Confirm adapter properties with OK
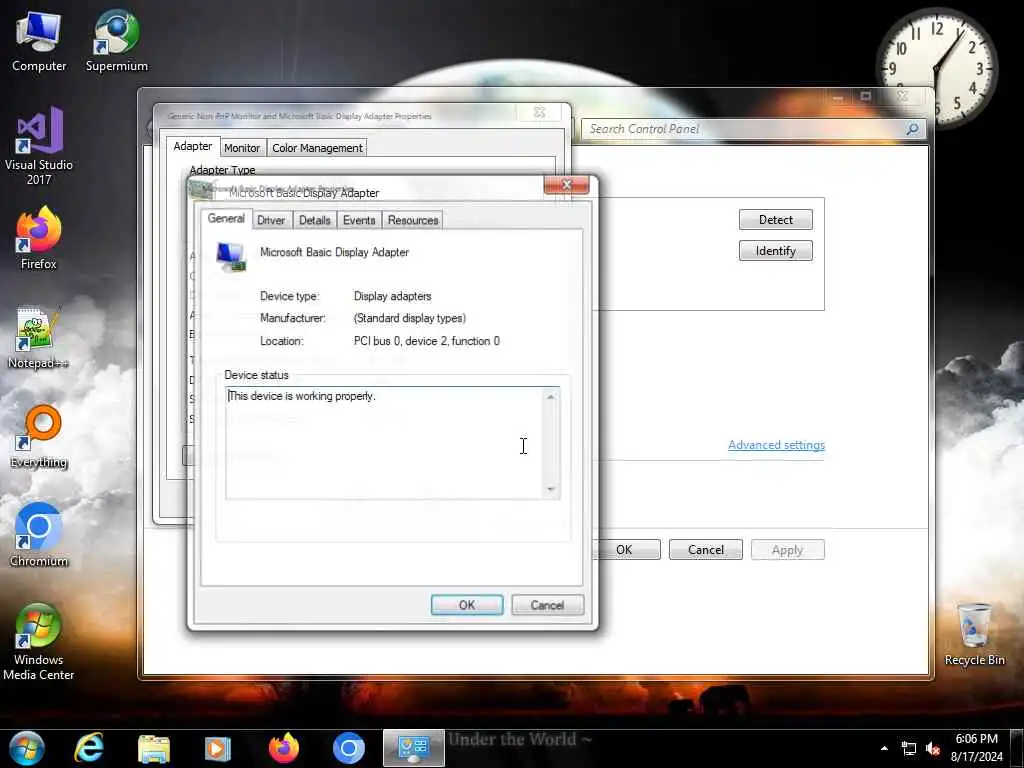Screen dimensions: 1024x768 tap(467, 605)
